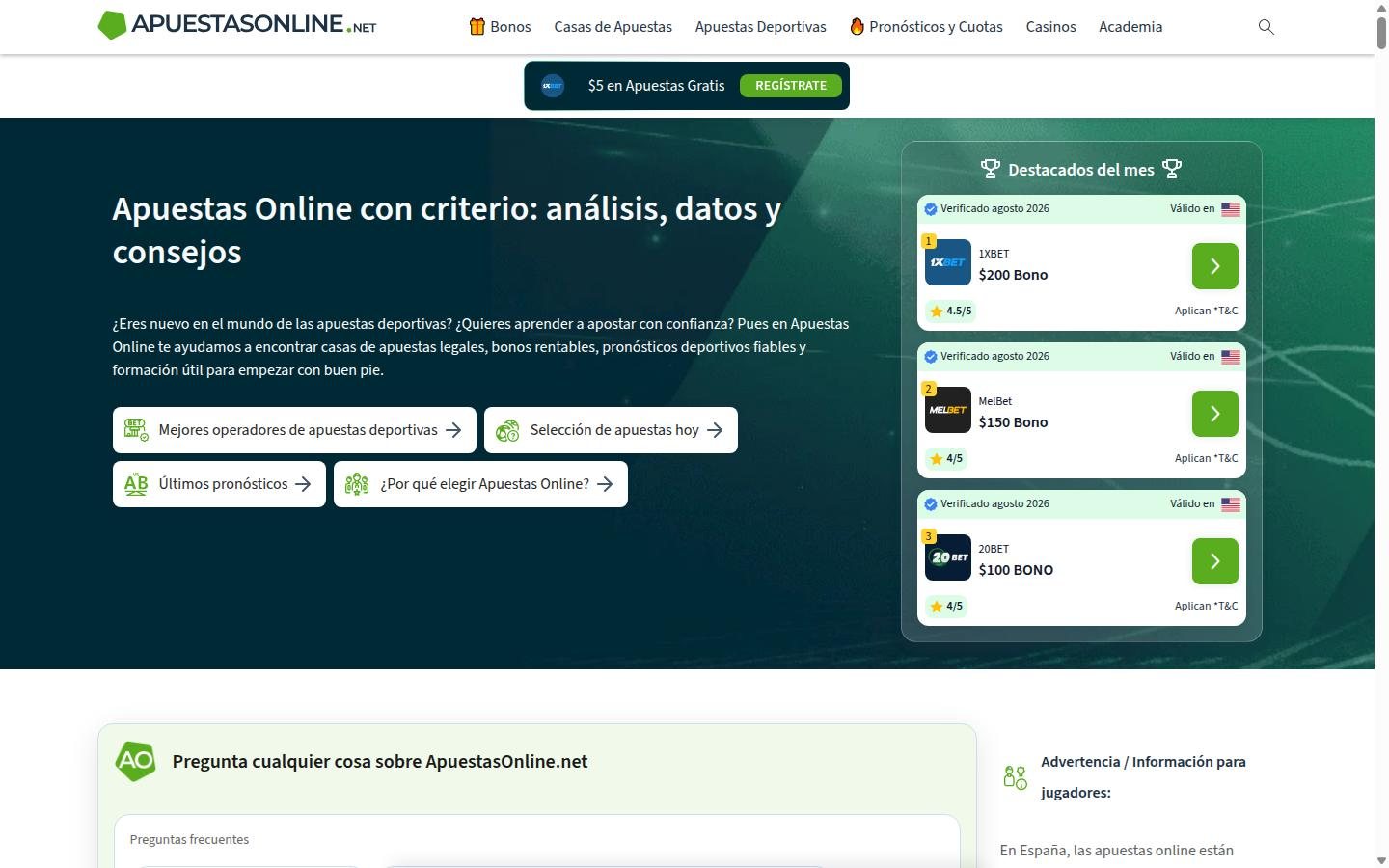Click the verified badge icon on 1XBET card
1389x868 pixels.
click(931, 209)
